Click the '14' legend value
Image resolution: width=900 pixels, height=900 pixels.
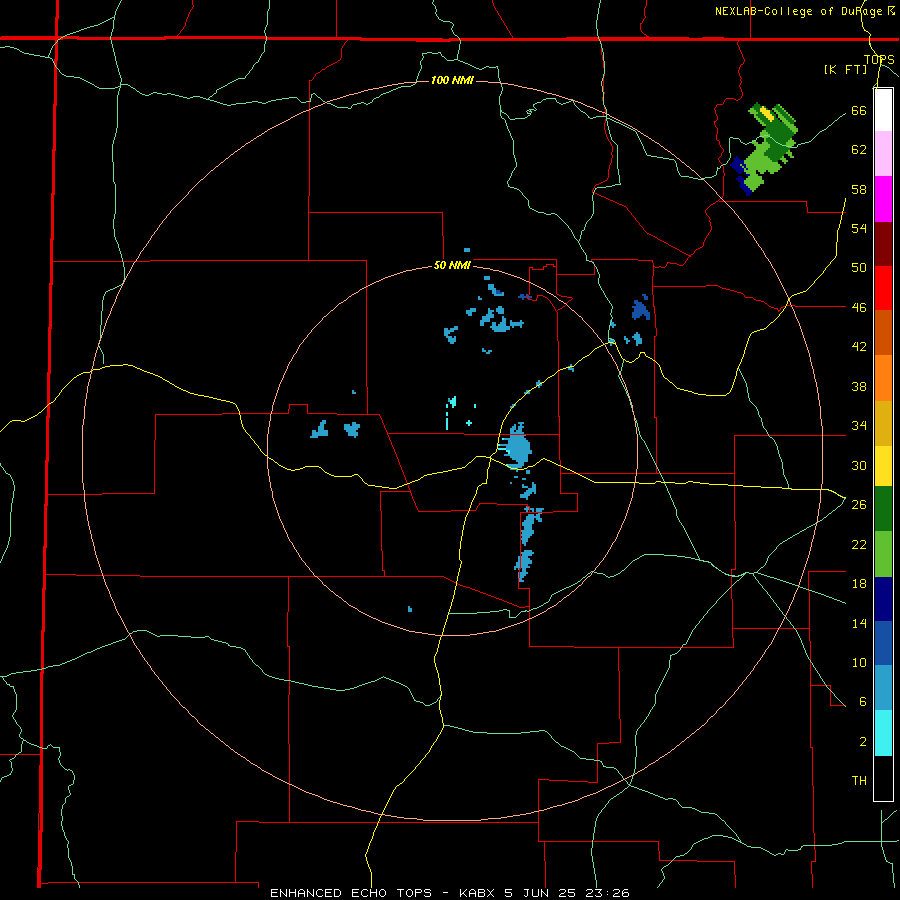pyautogui.click(x=859, y=623)
